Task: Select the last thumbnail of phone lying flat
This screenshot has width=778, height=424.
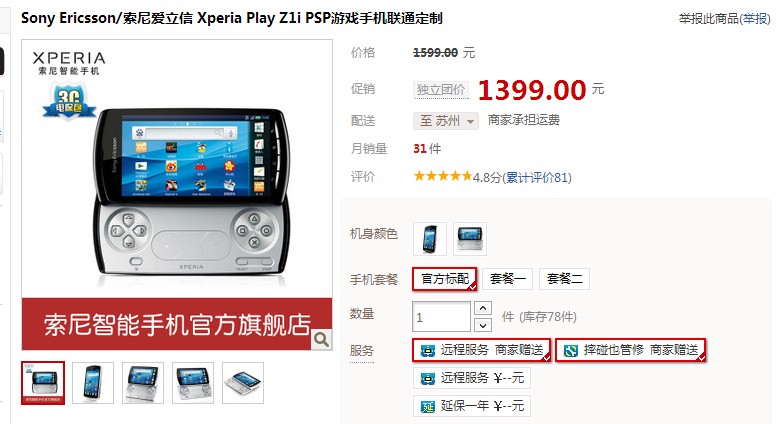Action: tap(243, 383)
